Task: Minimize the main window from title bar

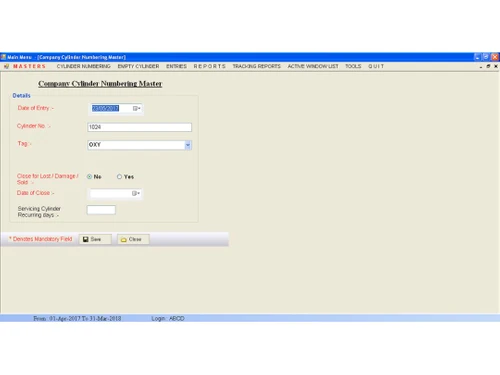Action: click(x=477, y=57)
